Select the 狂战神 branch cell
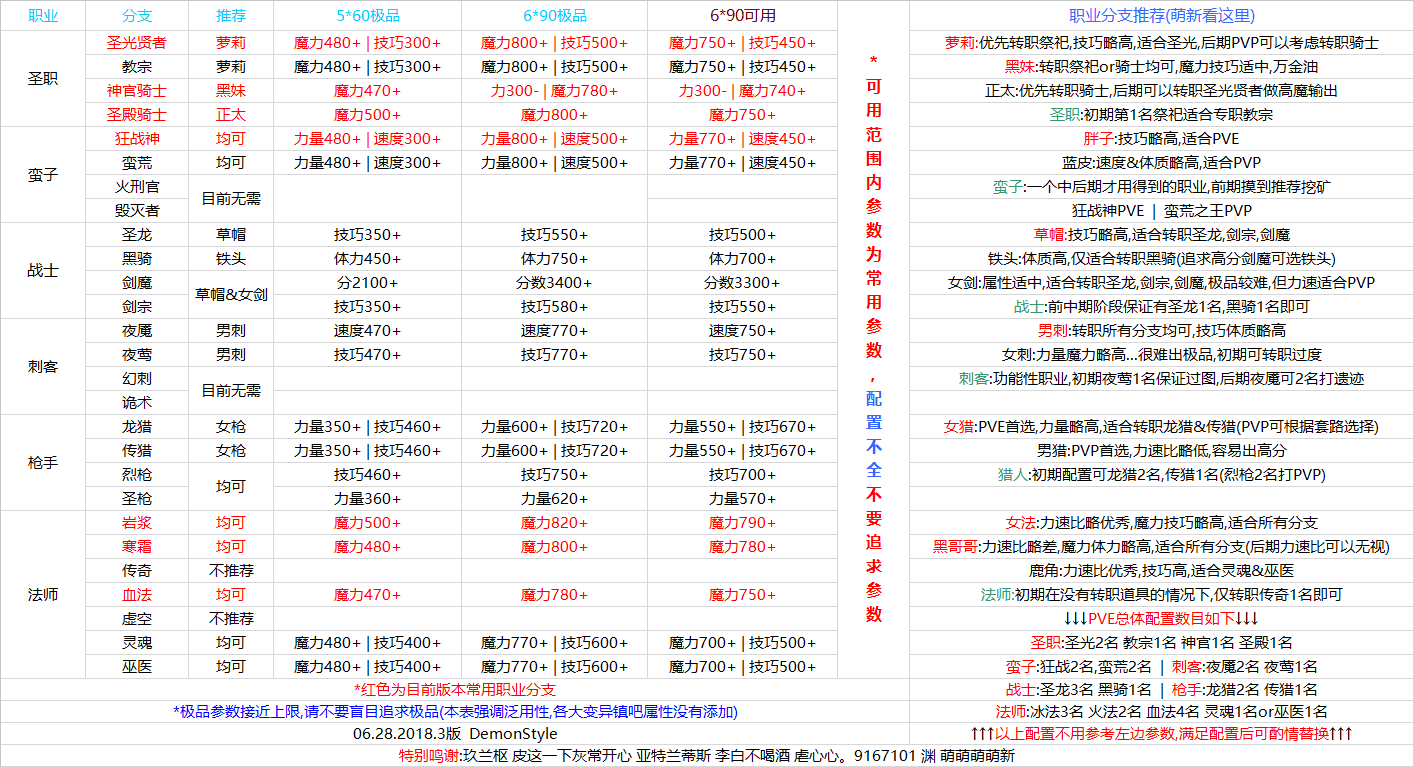 pyautogui.click(x=137, y=139)
